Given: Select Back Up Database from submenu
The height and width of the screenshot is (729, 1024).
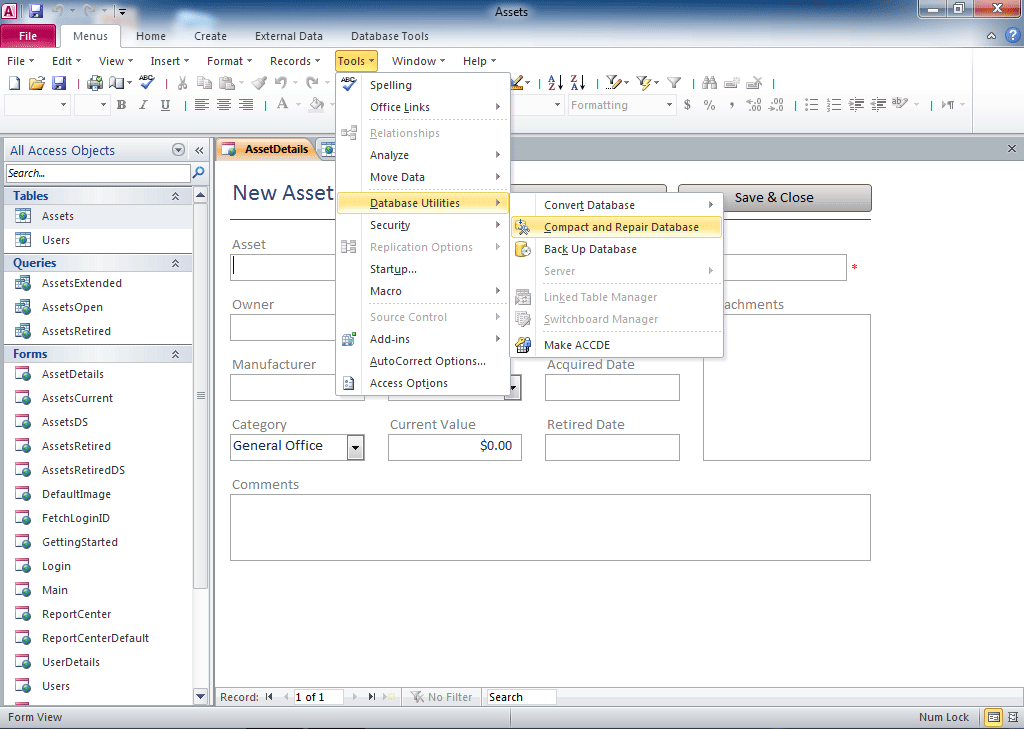Looking at the screenshot, I should 616,250.
